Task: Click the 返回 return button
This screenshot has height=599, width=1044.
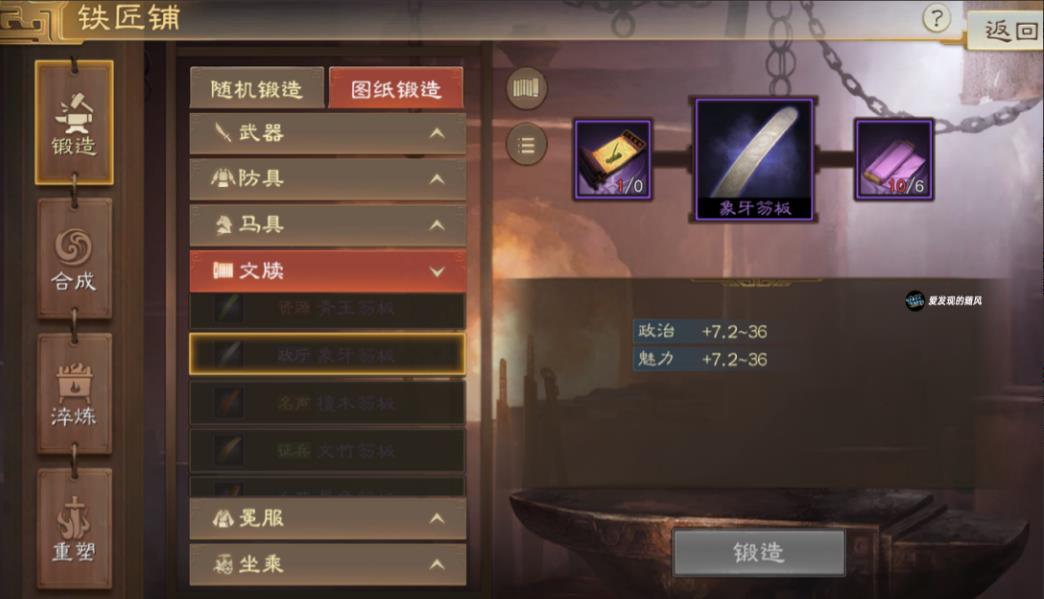Action: point(1007,31)
